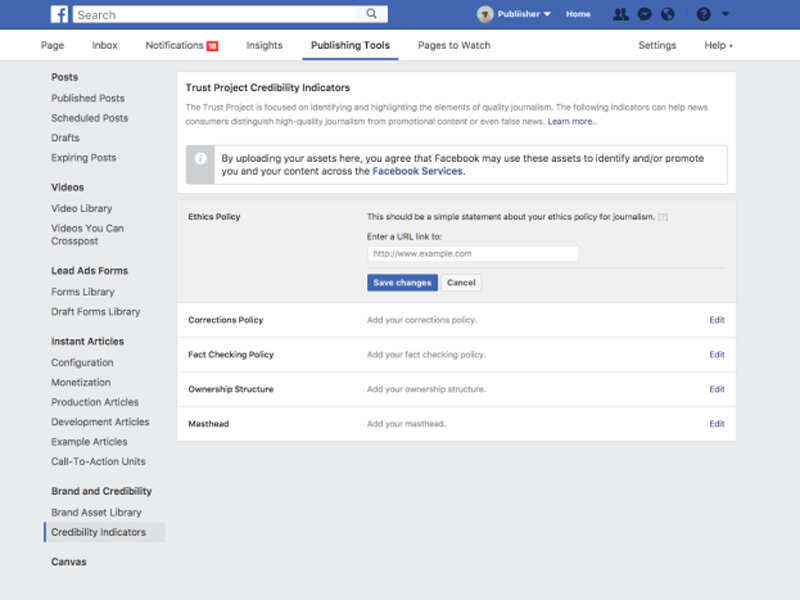800x600 pixels.
Task: Edit the Masthead indicator
Action: [717, 423]
